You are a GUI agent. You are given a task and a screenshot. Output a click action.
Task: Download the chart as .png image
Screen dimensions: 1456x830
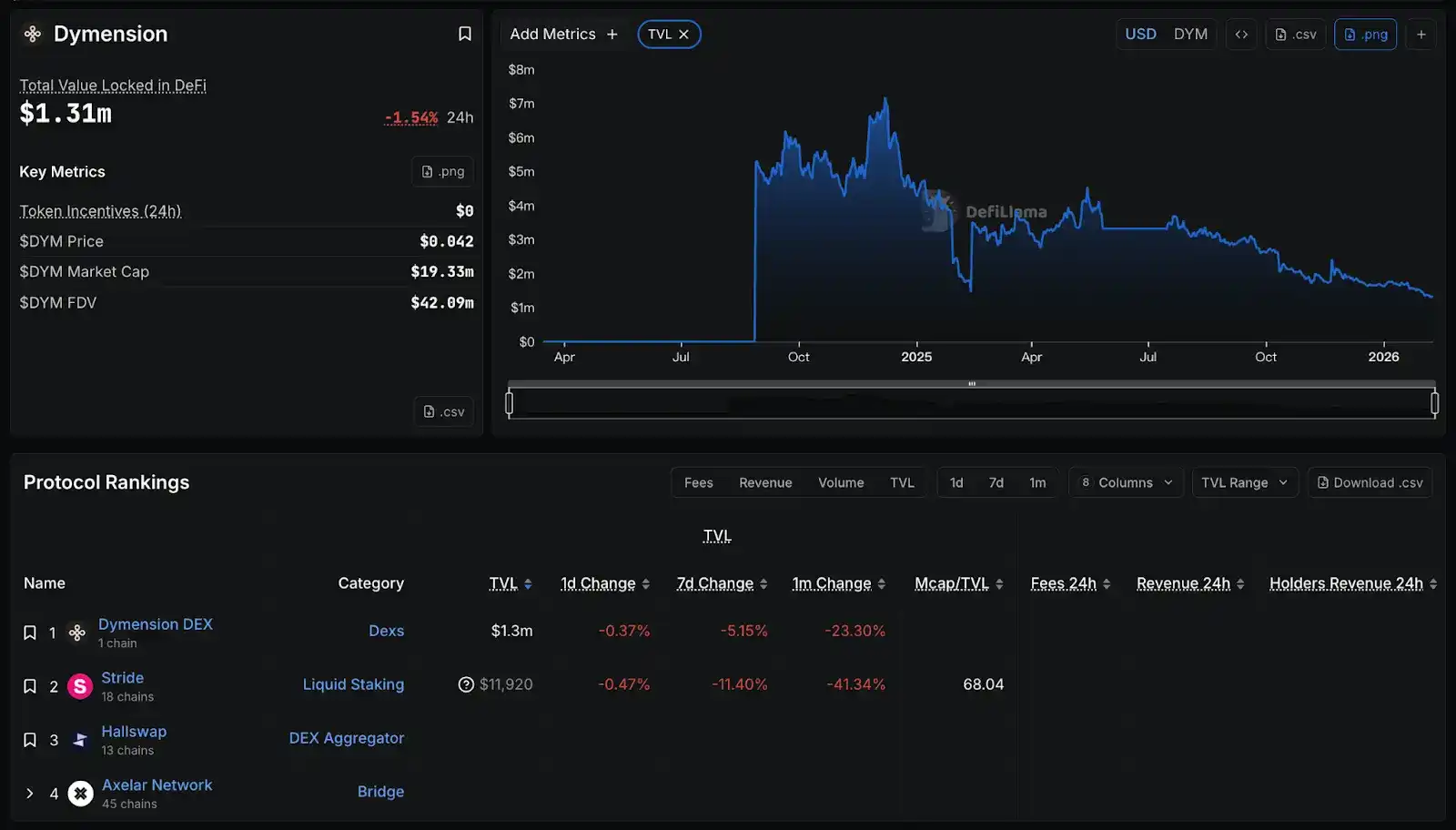(1365, 34)
